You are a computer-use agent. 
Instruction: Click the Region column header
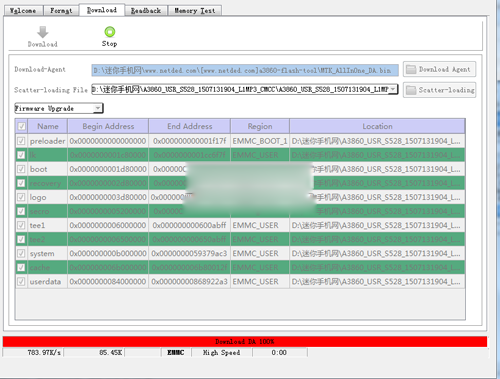[x=260, y=126]
